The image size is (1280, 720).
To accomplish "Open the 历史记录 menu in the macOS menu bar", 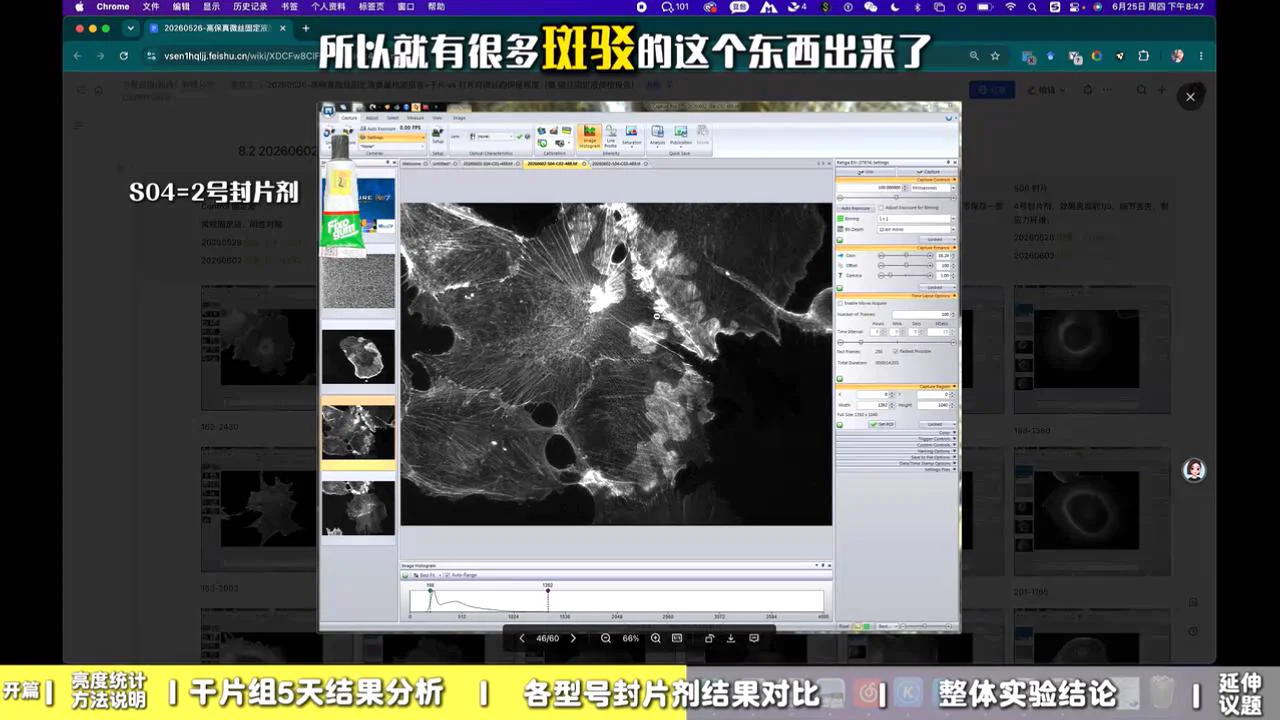I will (x=250, y=7).
